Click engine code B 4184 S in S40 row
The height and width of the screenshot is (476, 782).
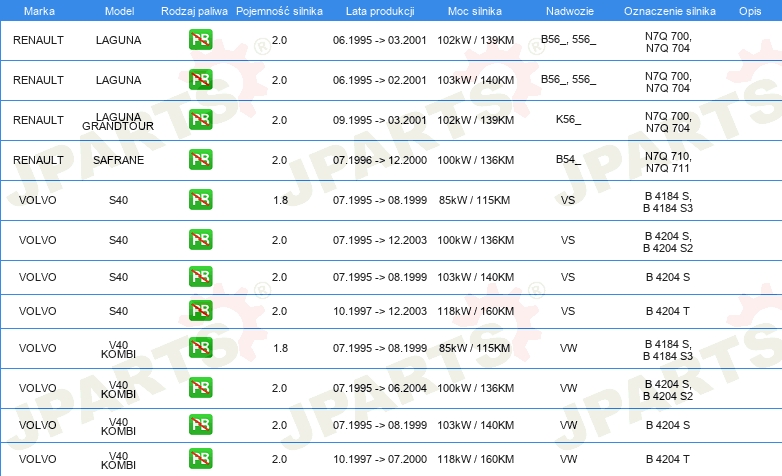click(668, 202)
